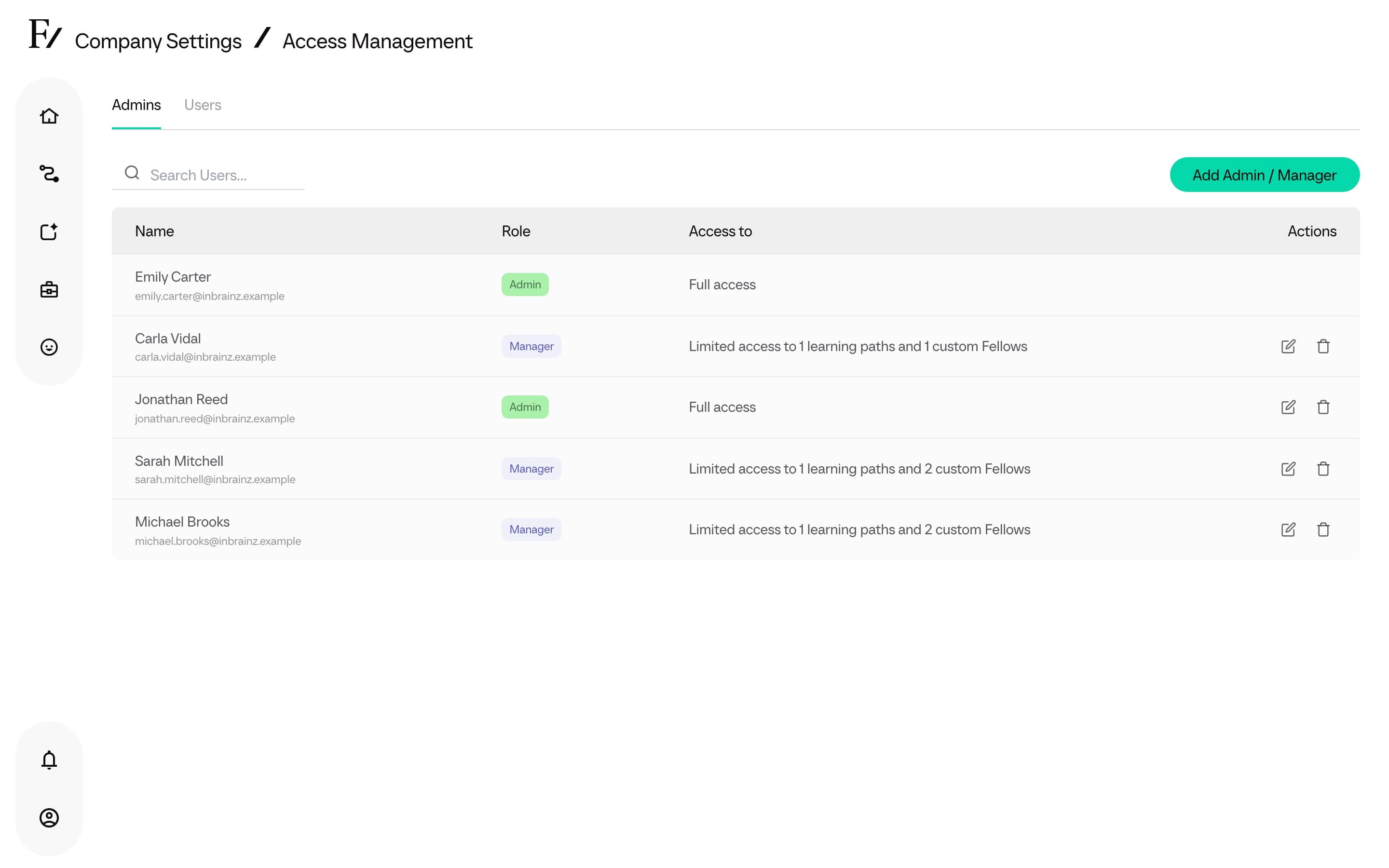Select Michael Brooks's name
Screen dimensions: 1389x868
(182, 522)
